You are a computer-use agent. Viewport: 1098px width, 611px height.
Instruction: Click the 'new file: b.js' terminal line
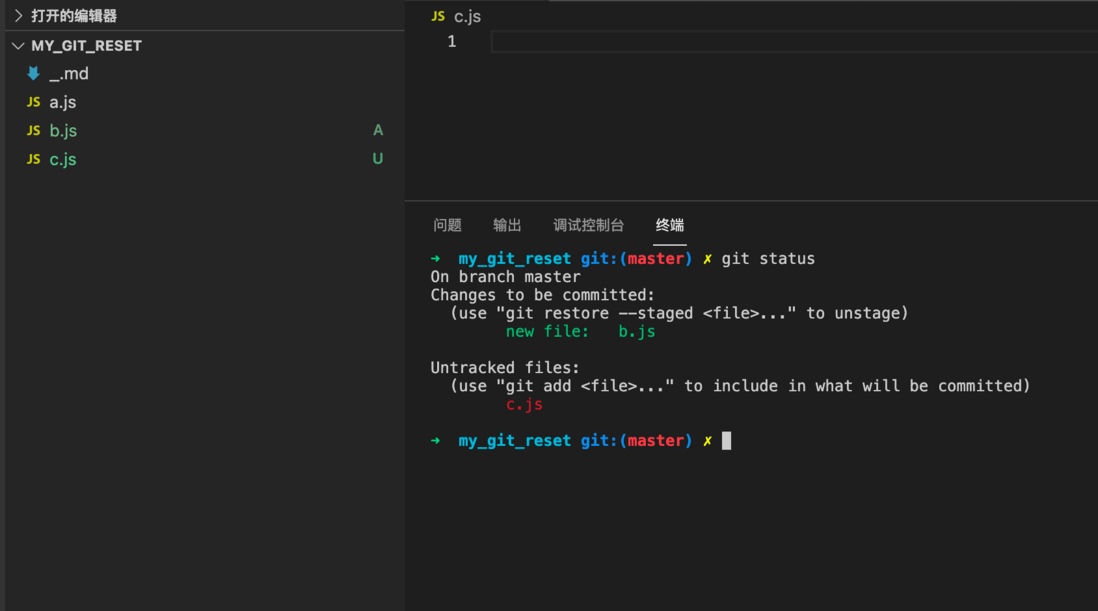point(581,332)
